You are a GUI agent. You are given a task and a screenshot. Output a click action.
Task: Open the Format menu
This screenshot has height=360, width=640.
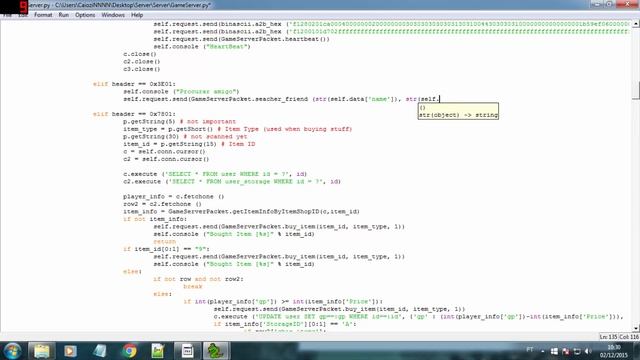[x=43, y=15]
